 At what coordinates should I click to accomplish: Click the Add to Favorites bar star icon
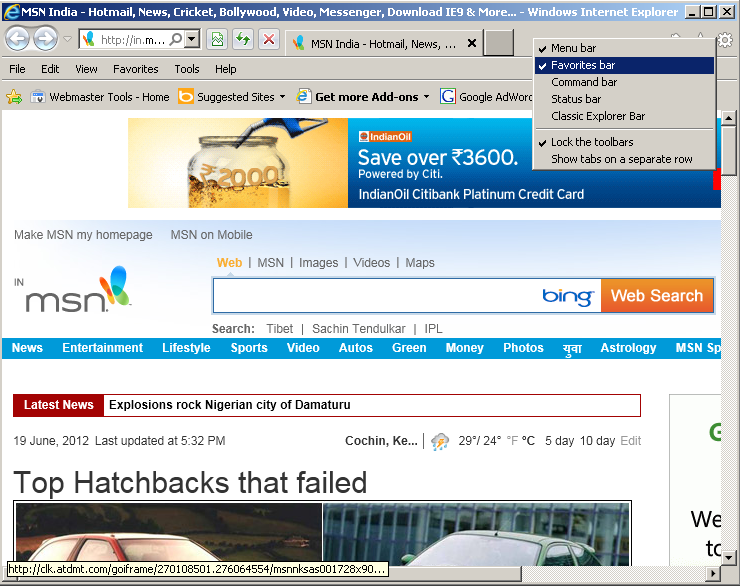(x=14, y=97)
